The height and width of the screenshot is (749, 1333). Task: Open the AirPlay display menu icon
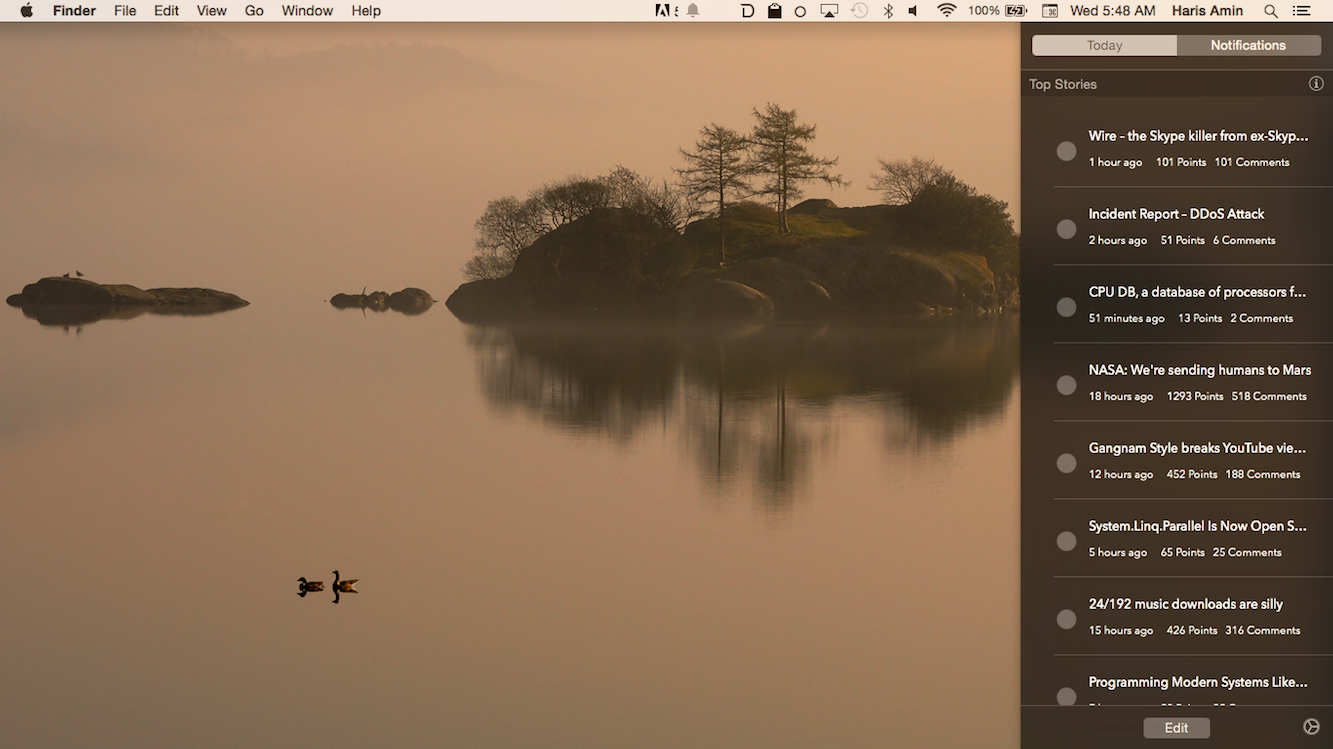point(829,11)
